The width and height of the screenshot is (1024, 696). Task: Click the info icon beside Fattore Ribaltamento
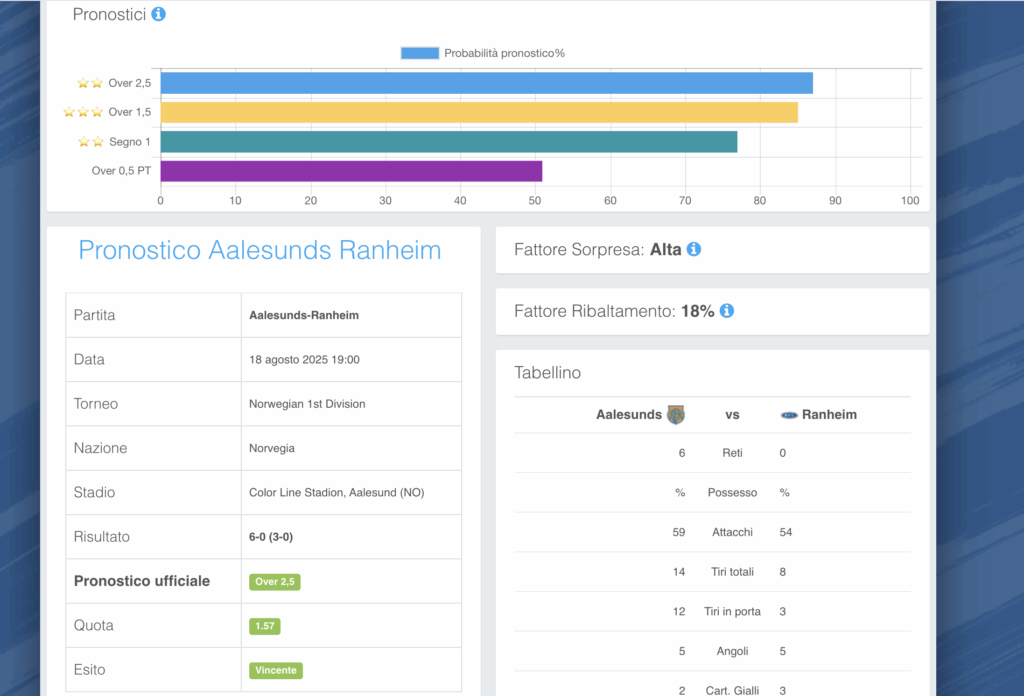727,311
